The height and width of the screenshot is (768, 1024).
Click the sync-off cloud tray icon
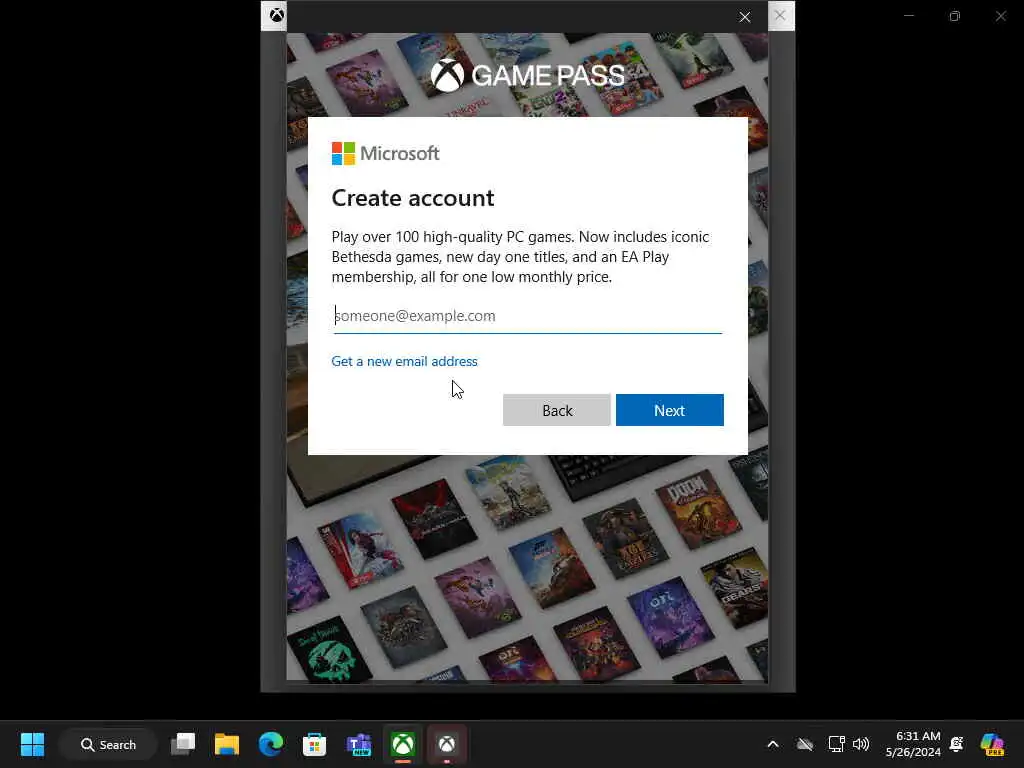(805, 744)
